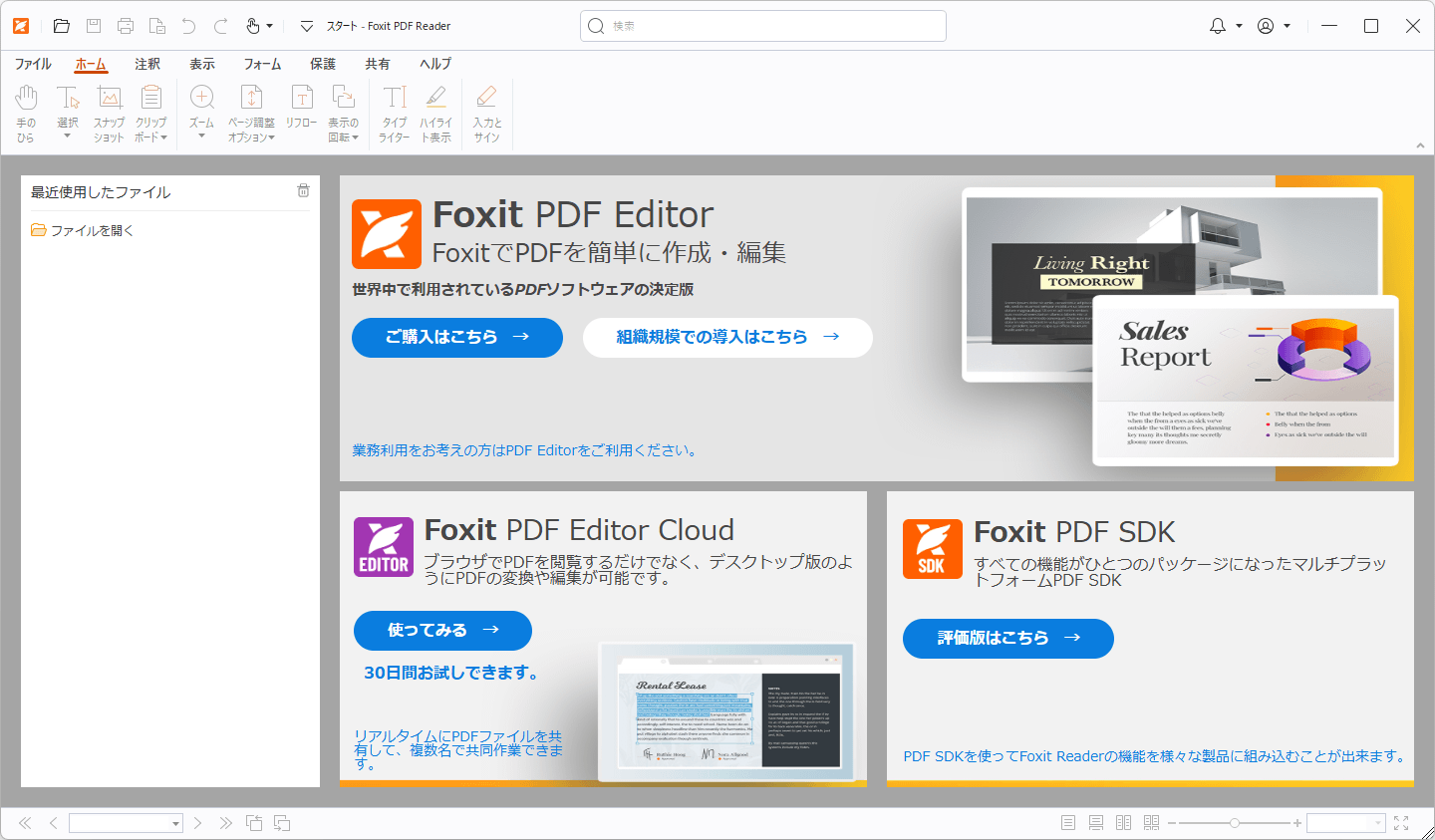Click the zoom in plus button
The image size is (1435, 840).
point(1297,823)
